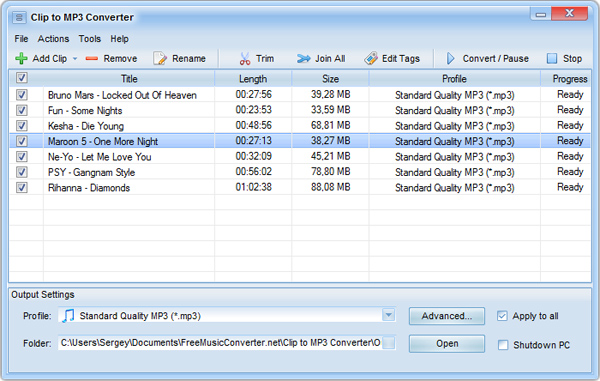Image resolution: width=600 pixels, height=381 pixels.
Task: Select the Rihanna - Diamonds row
Action: point(300,187)
